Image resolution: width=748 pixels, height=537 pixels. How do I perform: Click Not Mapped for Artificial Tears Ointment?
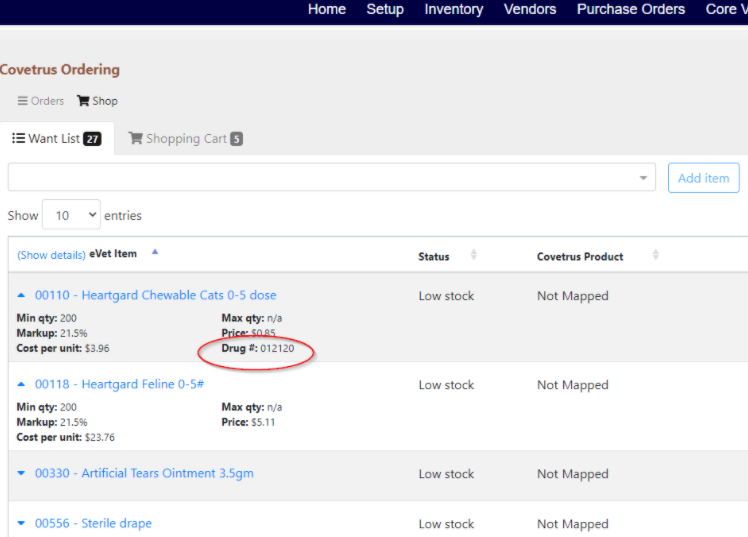[573, 474]
